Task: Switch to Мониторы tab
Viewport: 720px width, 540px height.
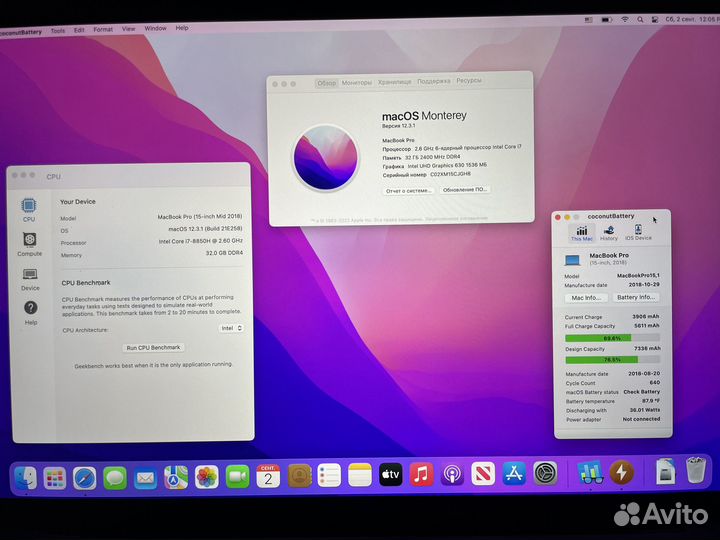Action: coord(356,83)
